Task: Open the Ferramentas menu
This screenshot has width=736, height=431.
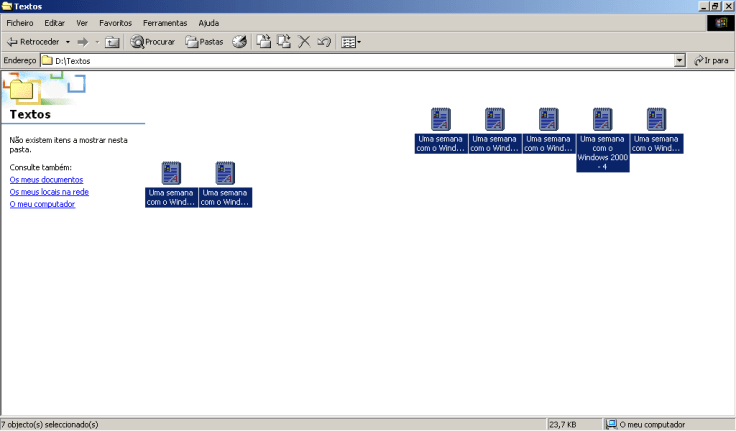Action: [x=165, y=23]
